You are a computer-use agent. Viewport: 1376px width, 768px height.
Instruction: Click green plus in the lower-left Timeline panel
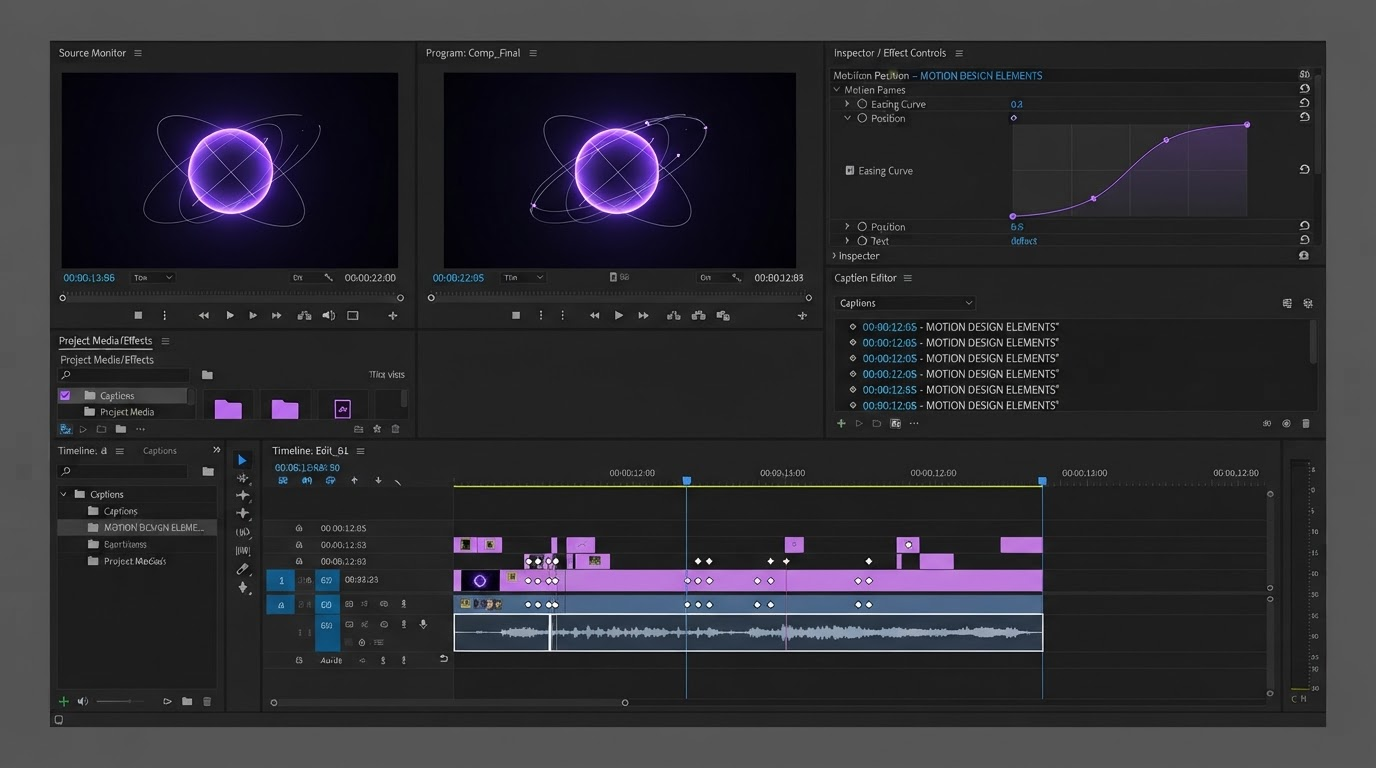[x=64, y=702]
